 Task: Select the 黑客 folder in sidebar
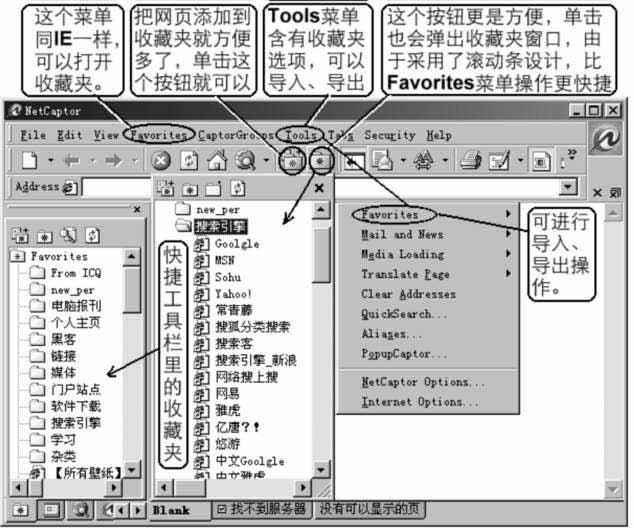tap(63, 339)
